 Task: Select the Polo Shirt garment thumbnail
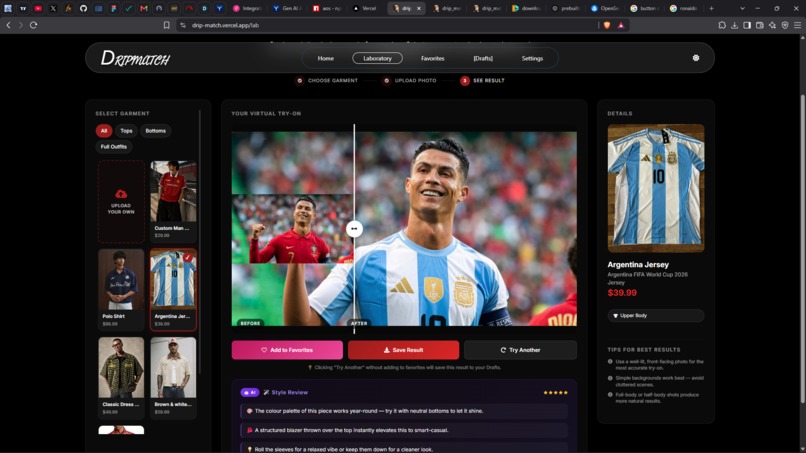coord(121,279)
